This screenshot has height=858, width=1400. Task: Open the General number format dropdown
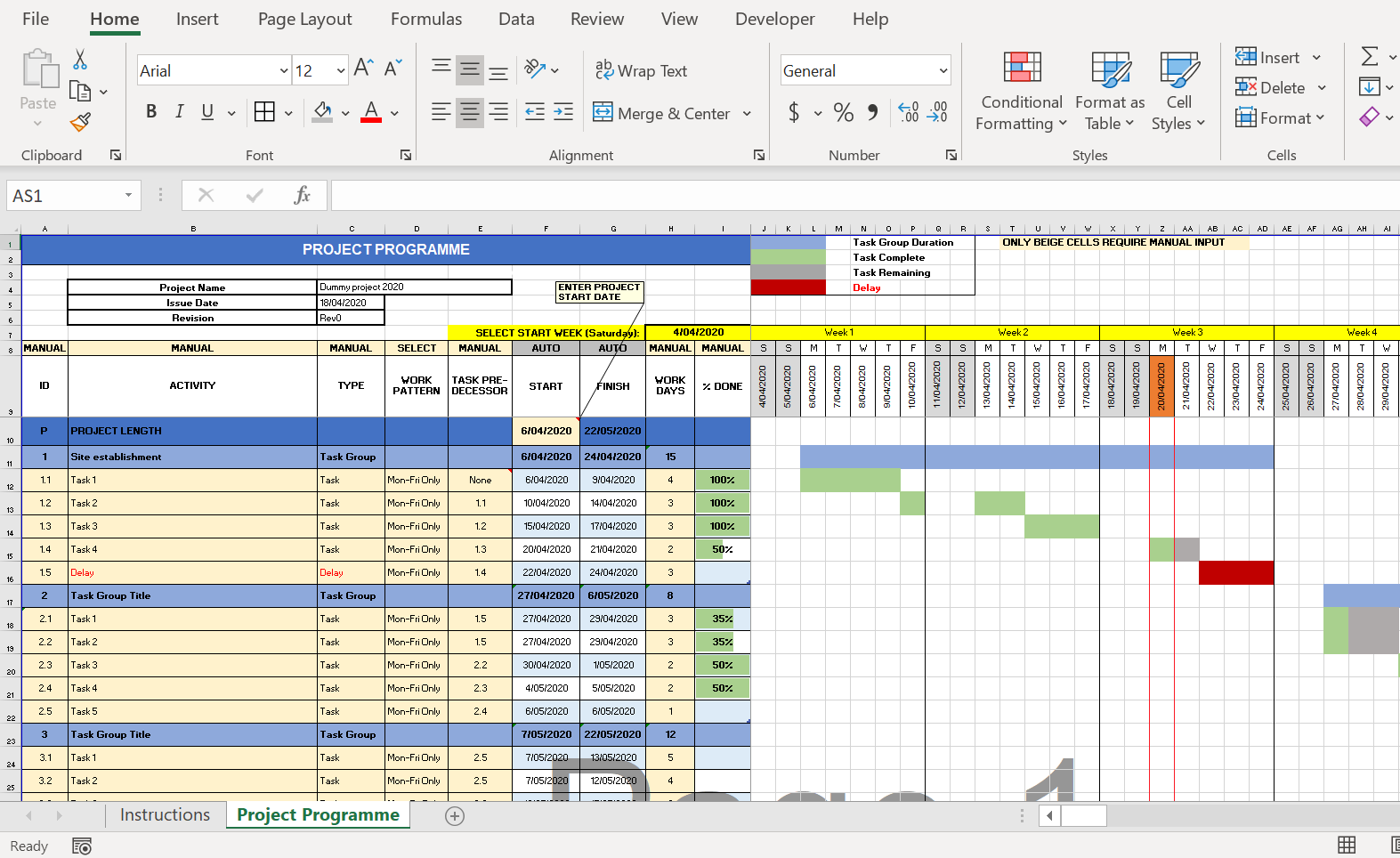click(943, 70)
